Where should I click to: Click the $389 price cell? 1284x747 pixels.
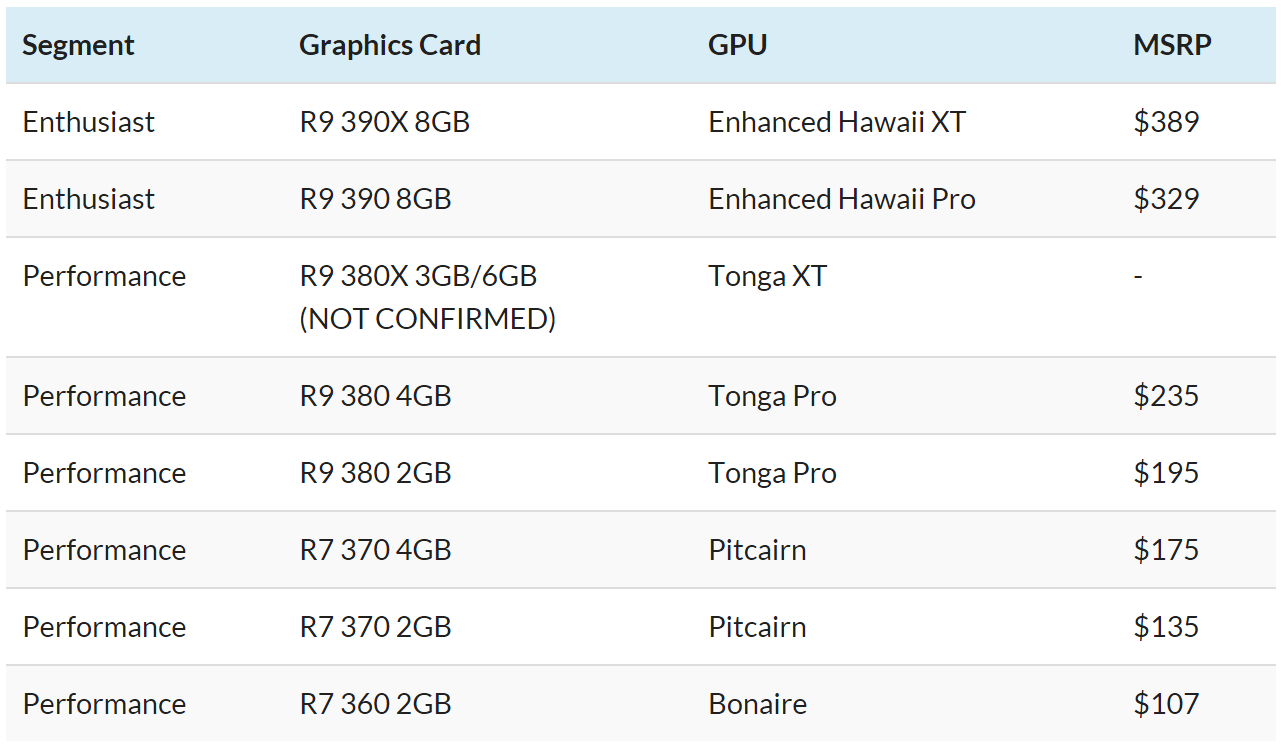(x=1166, y=122)
